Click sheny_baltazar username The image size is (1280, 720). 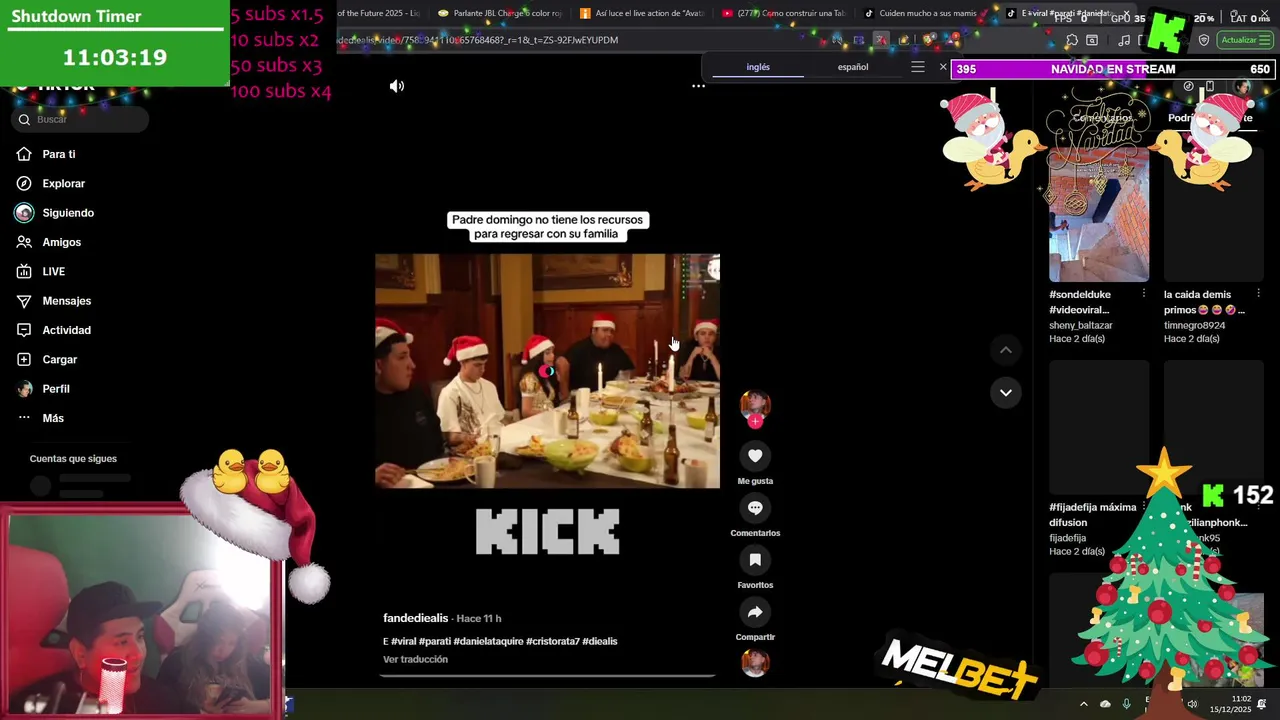tap(1081, 325)
